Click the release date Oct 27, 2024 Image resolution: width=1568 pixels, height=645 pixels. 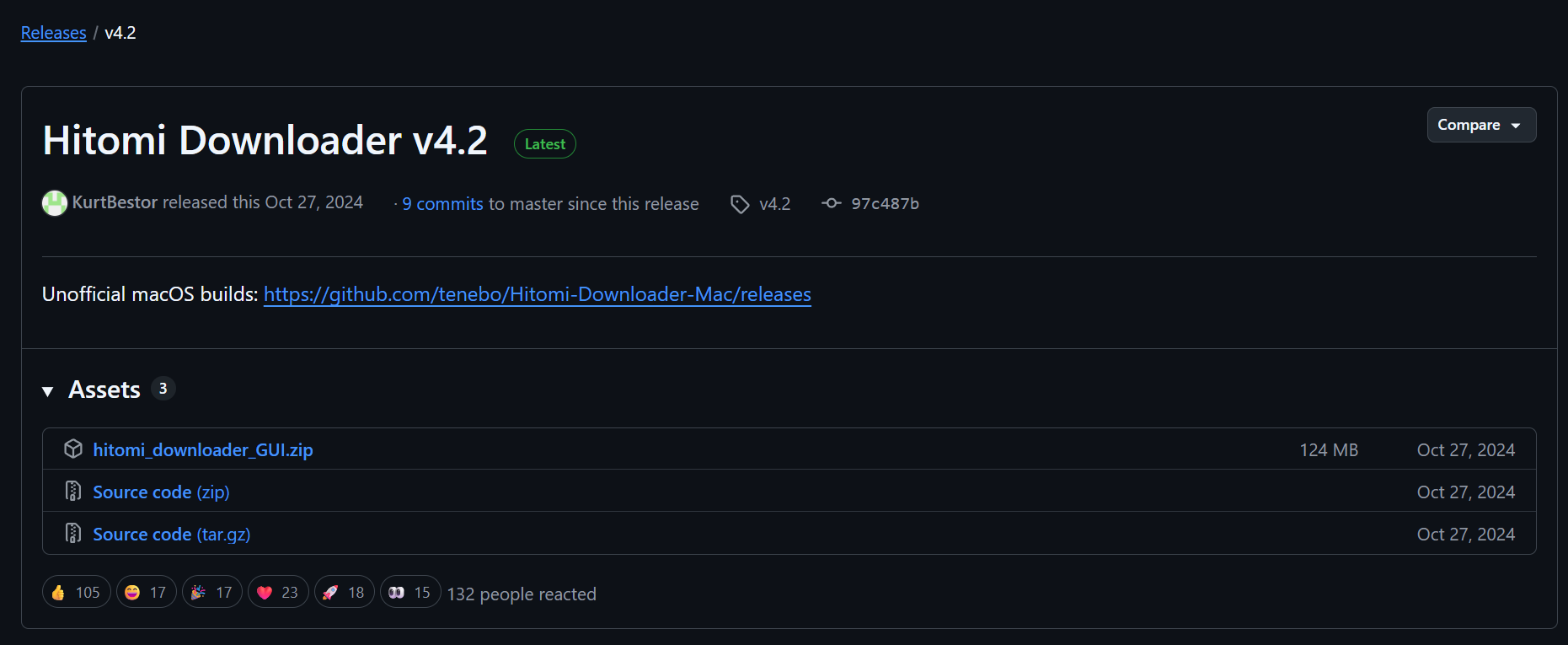(314, 202)
